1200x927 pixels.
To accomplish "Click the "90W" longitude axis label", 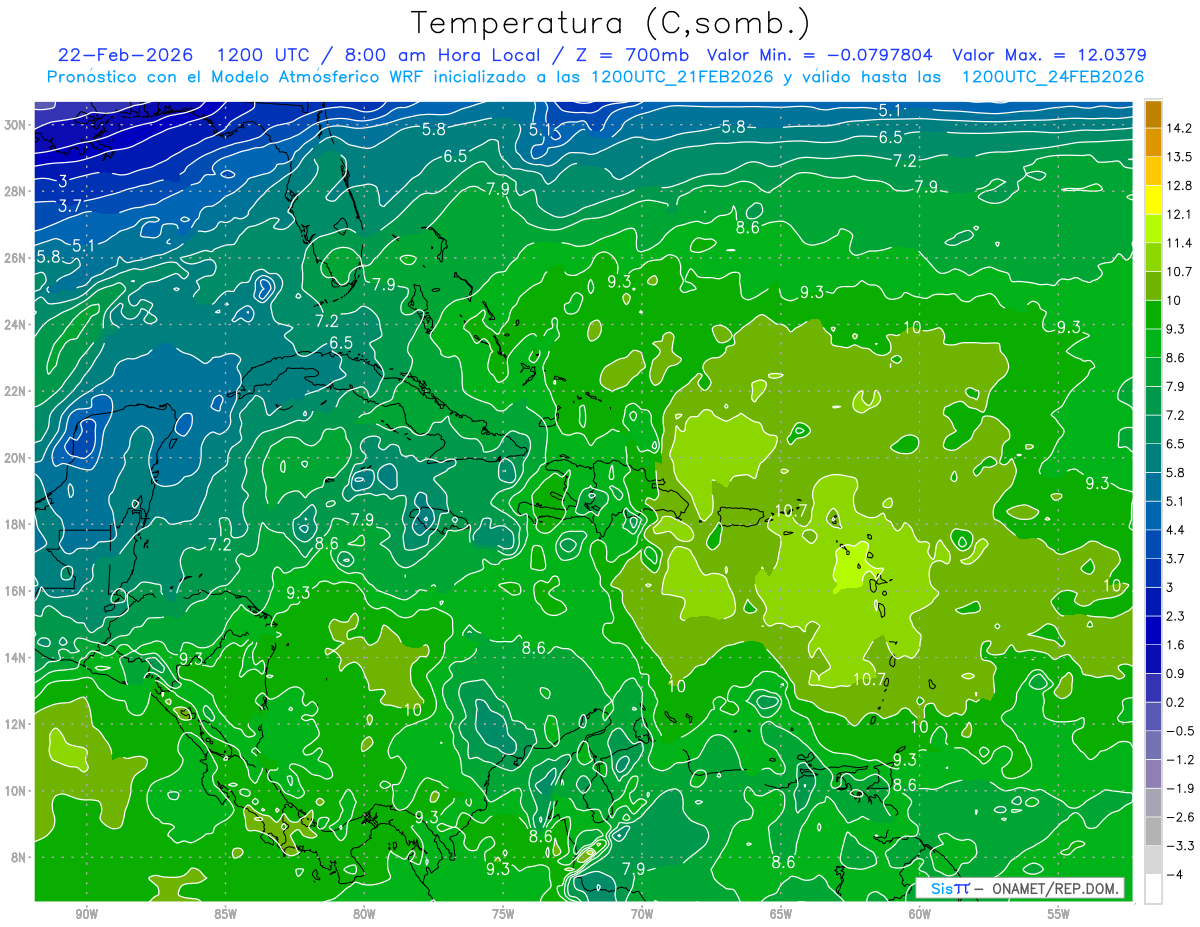I will (86, 913).
